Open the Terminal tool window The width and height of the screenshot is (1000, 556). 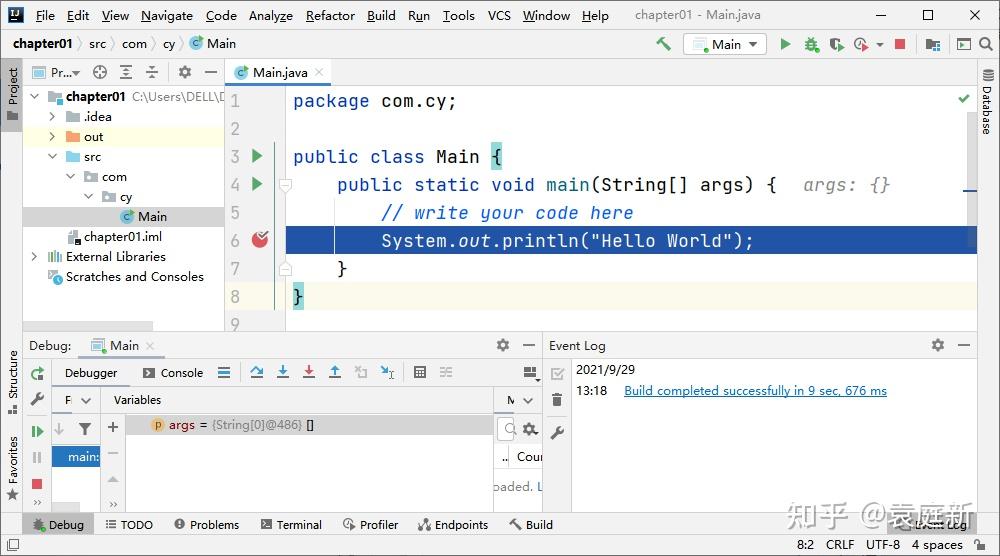(x=291, y=525)
